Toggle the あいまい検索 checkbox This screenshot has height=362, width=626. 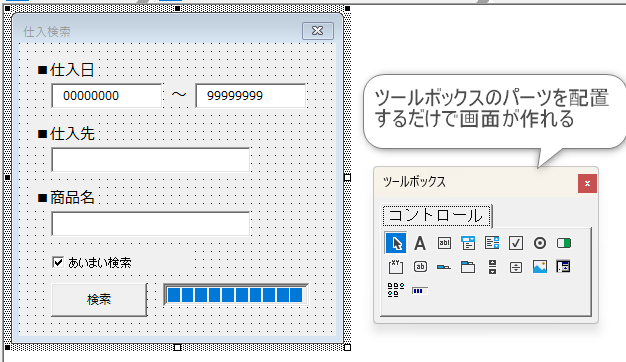tap(58, 262)
